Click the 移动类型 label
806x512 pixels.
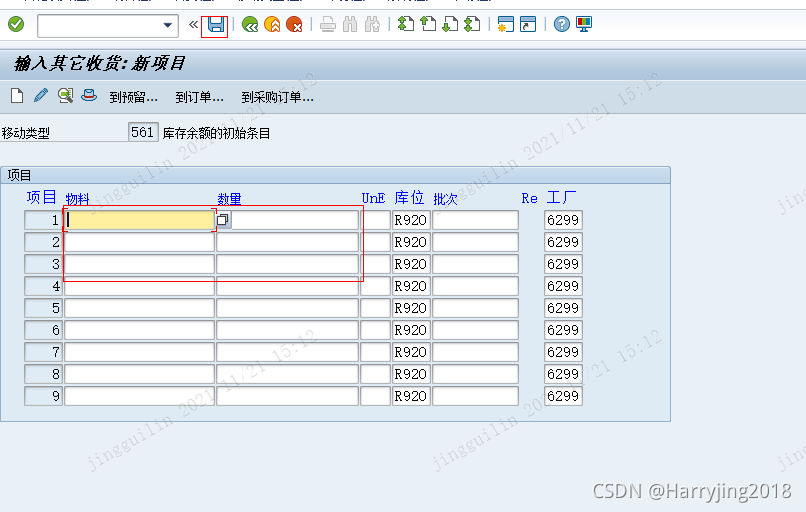coord(26,133)
